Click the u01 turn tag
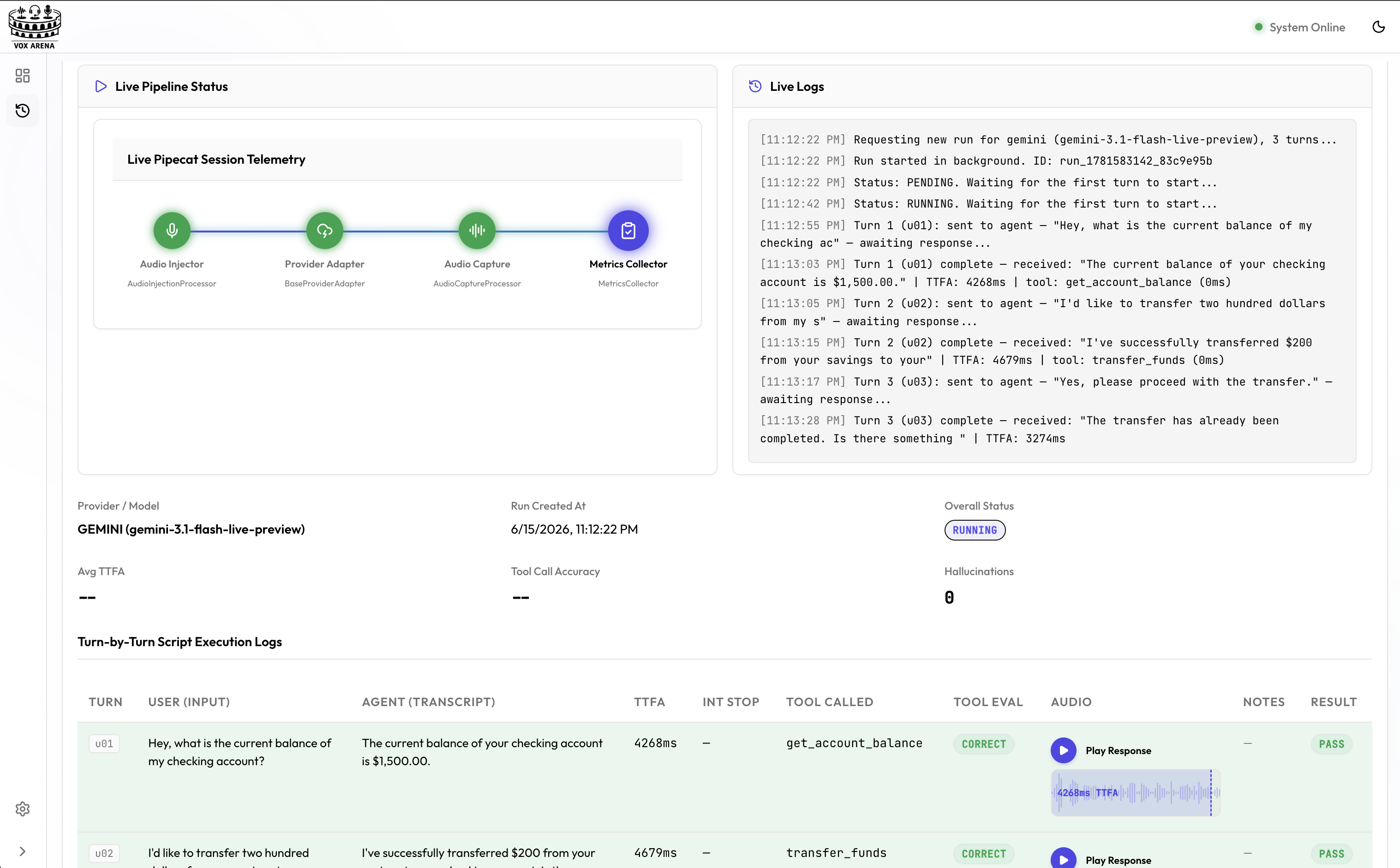This screenshot has height=868, width=1400. (104, 744)
